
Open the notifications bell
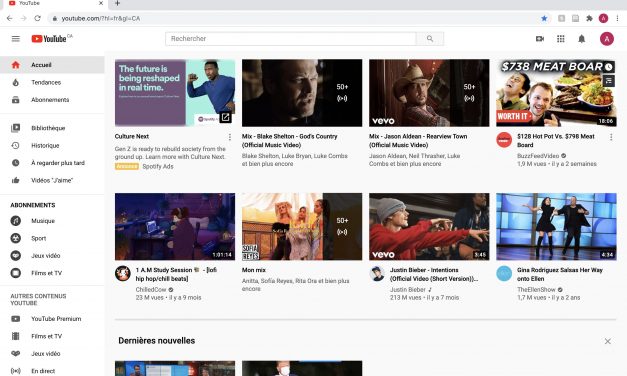pos(581,39)
